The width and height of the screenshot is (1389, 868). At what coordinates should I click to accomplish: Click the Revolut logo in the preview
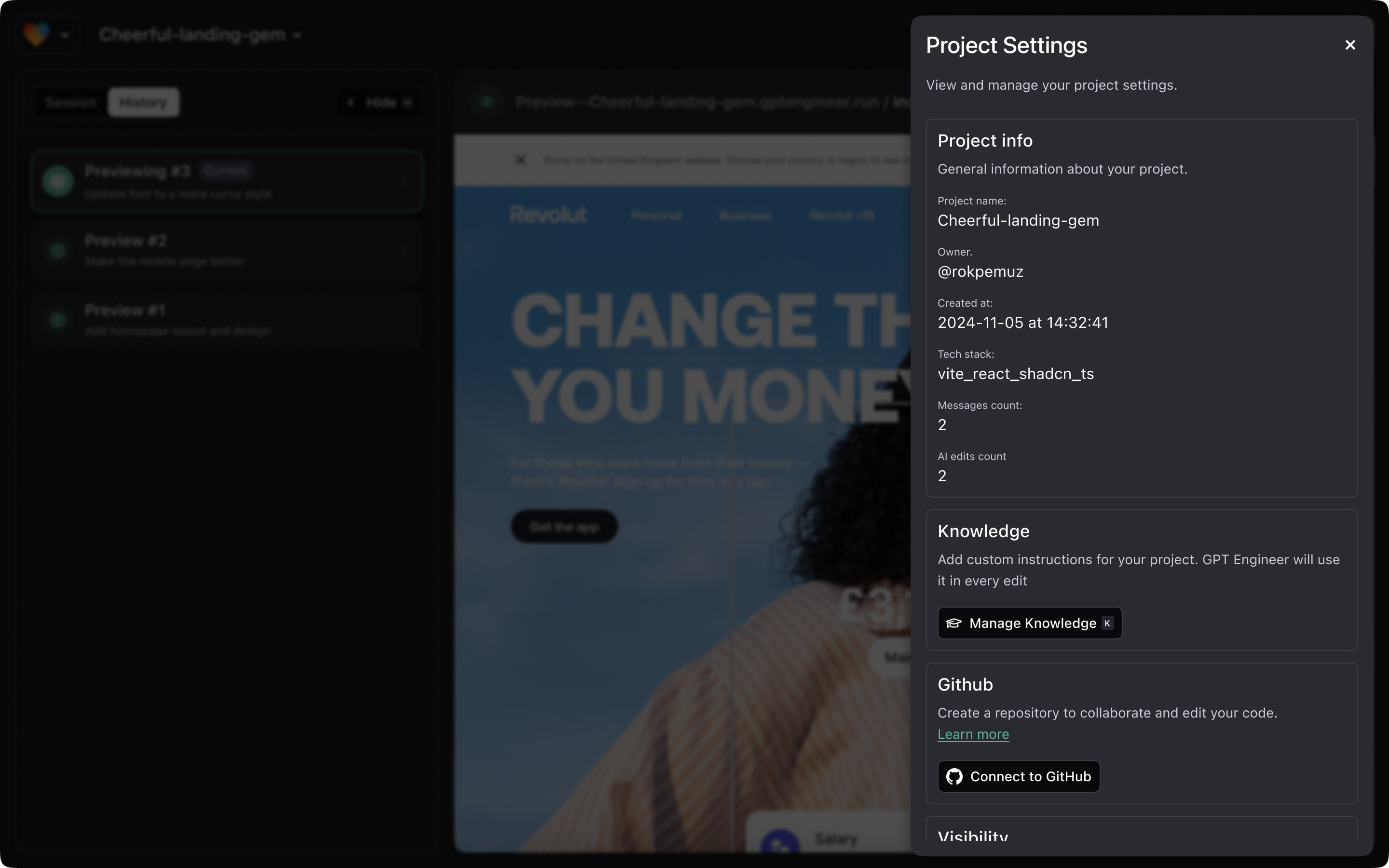(548, 215)
